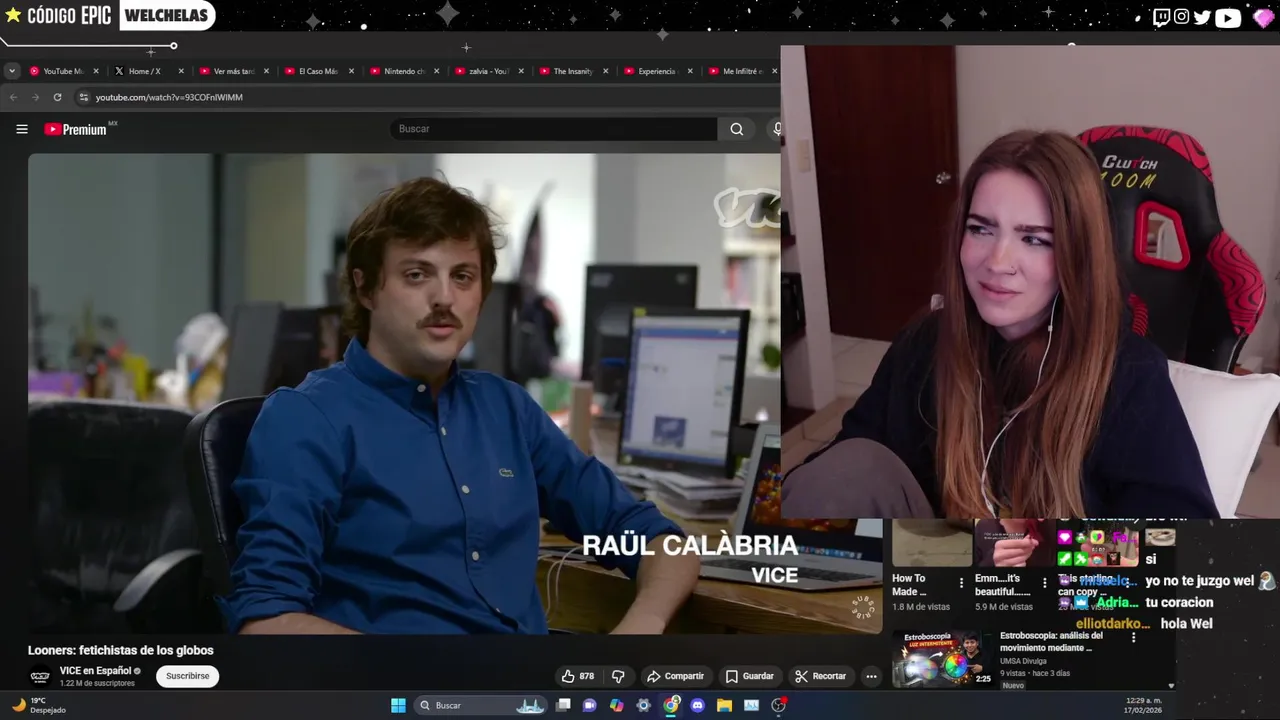Image resolution: width=1280 pixels, height=720 pixels.
Task: Close the Home / X tab
Action: coord(181,71)
